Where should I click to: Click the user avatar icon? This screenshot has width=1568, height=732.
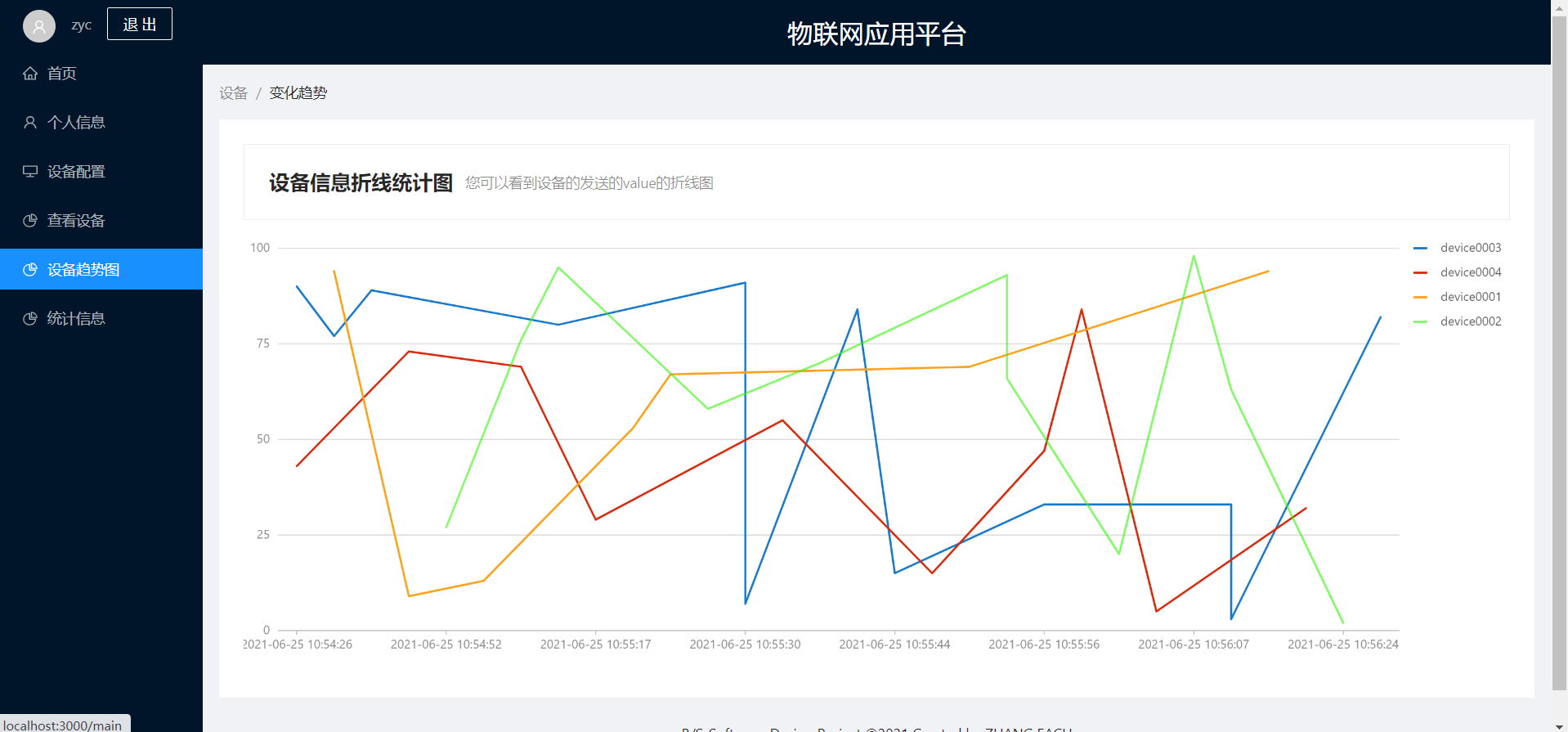39,26
